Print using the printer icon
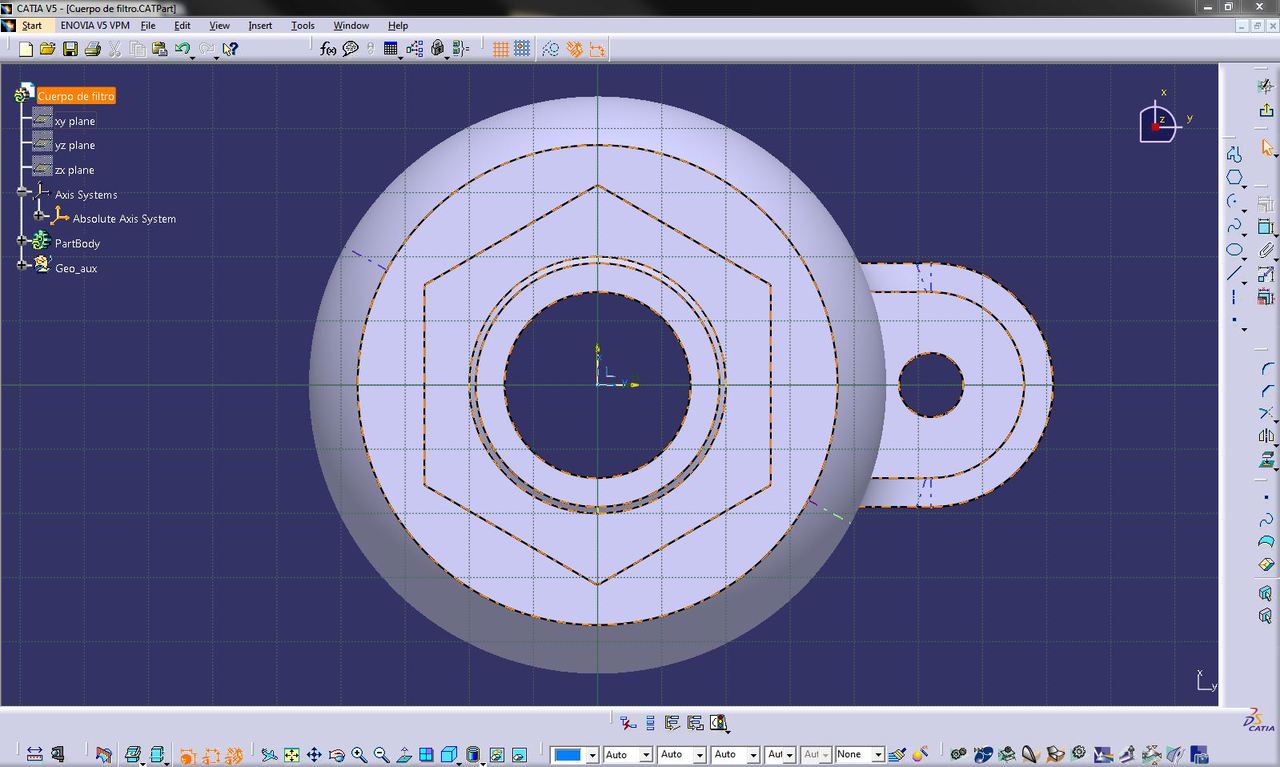This screenshot has width=1280, height=767. coord(92,49)
